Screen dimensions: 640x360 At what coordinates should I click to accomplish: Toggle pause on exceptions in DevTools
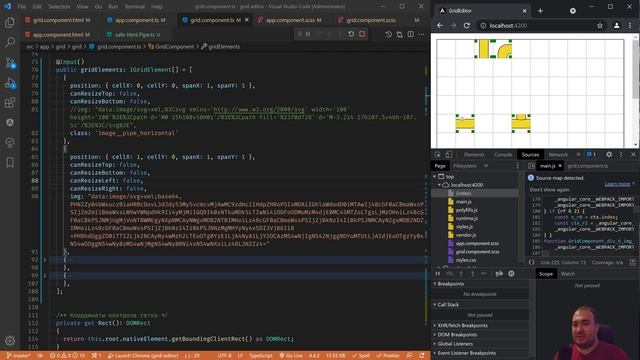tap(511, 273)
